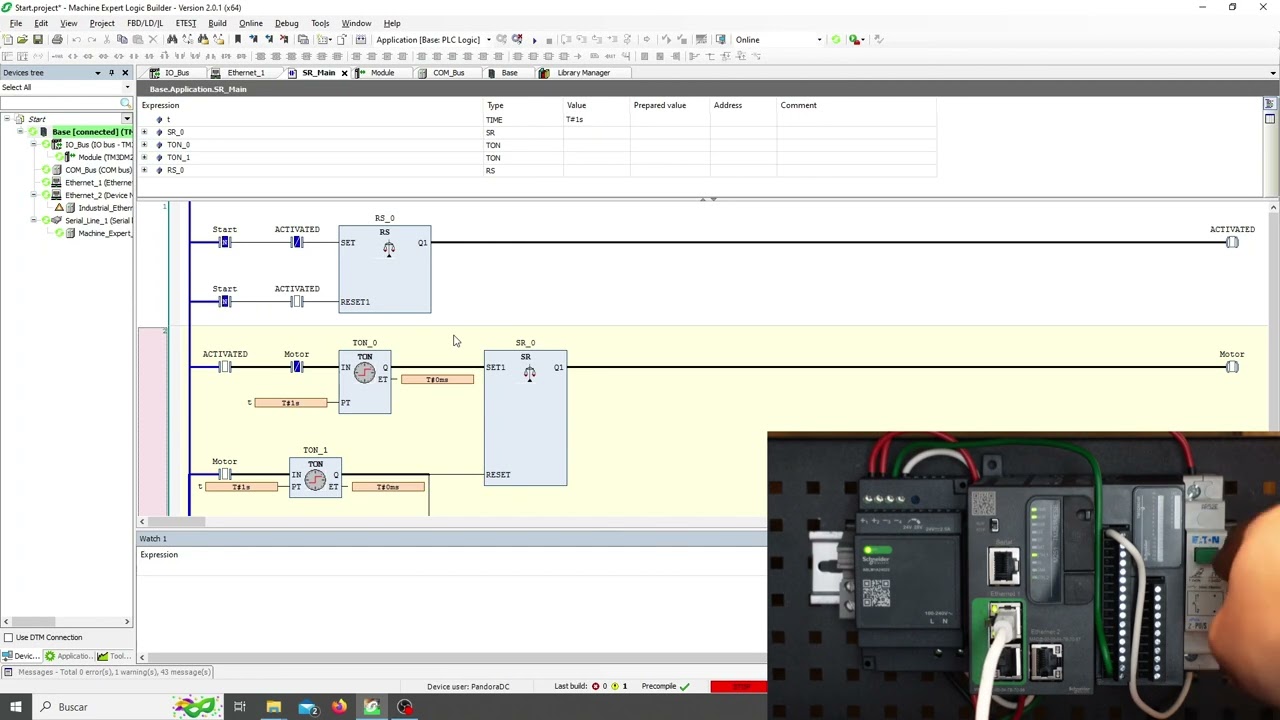This screenshot has width=1280, height=720.
Task: Collapse Serial_Line_1 tree node
Action: (x=33, y=220)
